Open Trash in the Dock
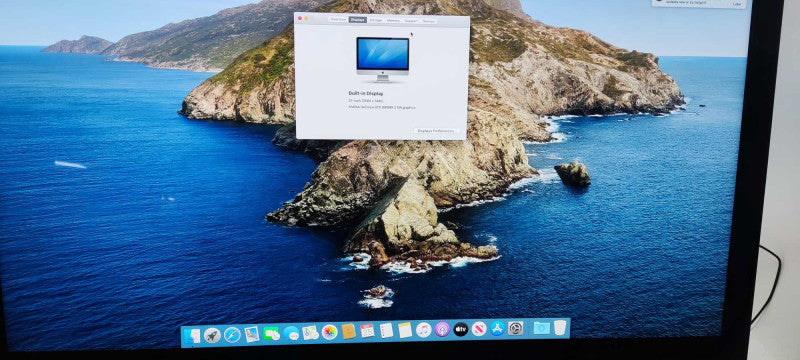Image resolution: width=800 pixels, height=360 pixels. click(x=560, y=327)
